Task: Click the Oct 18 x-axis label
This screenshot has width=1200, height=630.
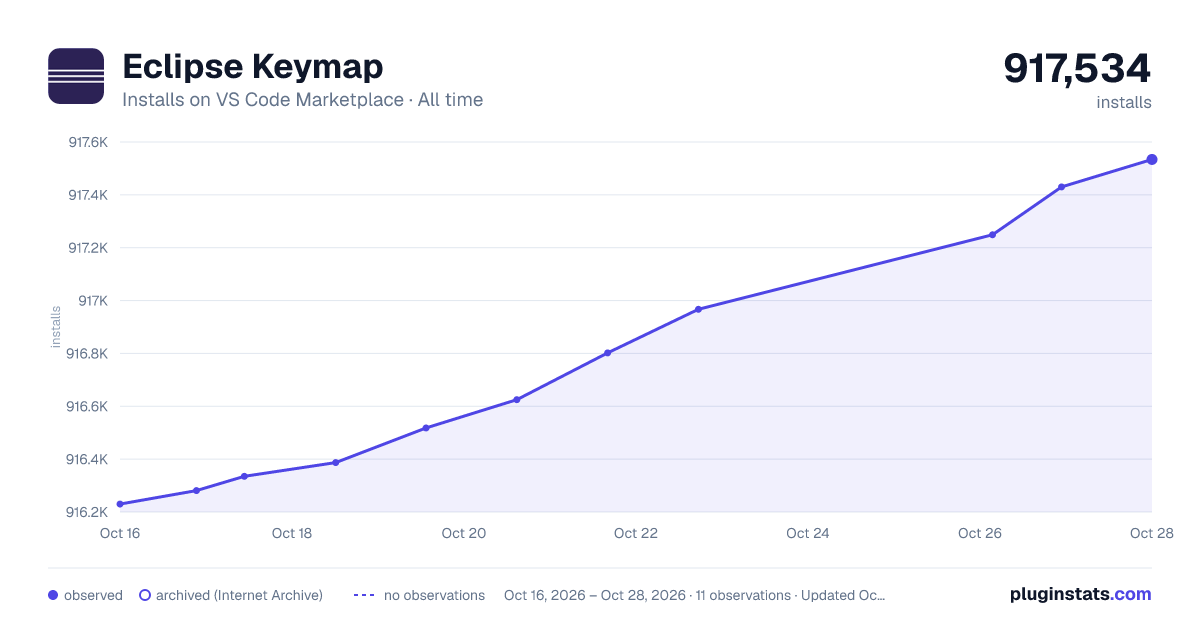Action: click(x=292, y=533)
